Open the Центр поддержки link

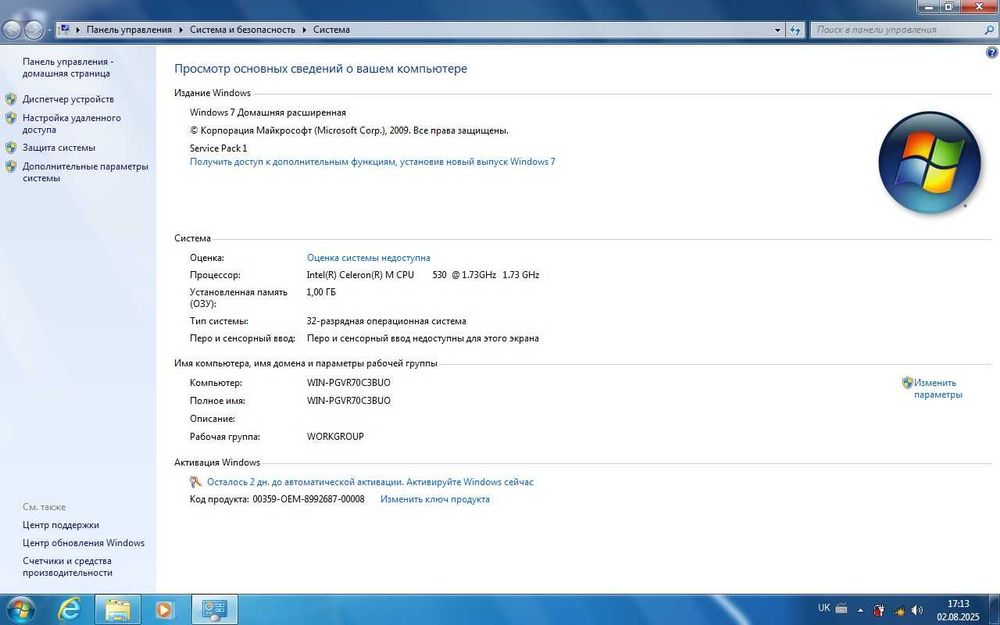(61, 525)
